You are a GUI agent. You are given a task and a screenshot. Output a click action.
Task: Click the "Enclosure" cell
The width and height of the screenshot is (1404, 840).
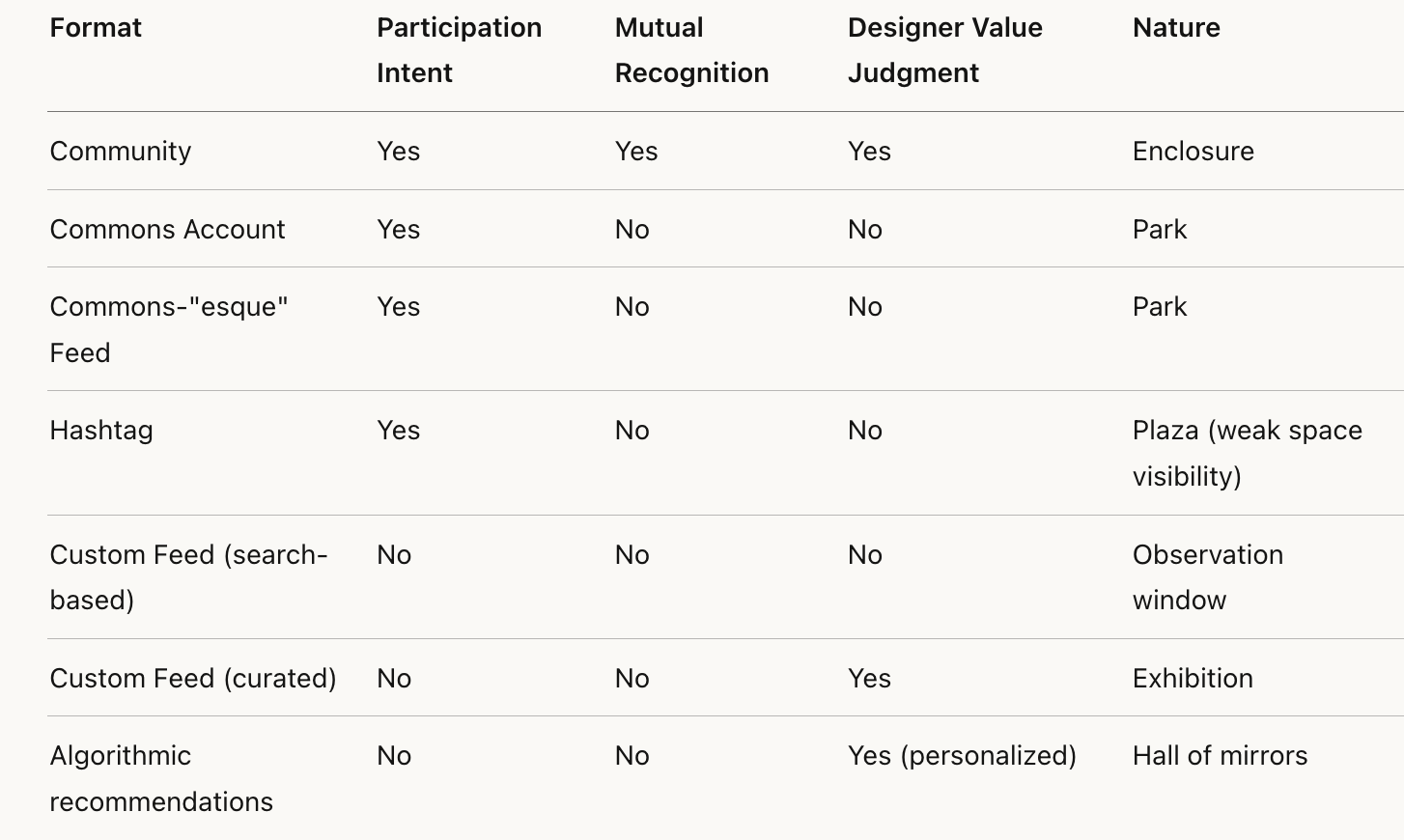(1193, 152)
